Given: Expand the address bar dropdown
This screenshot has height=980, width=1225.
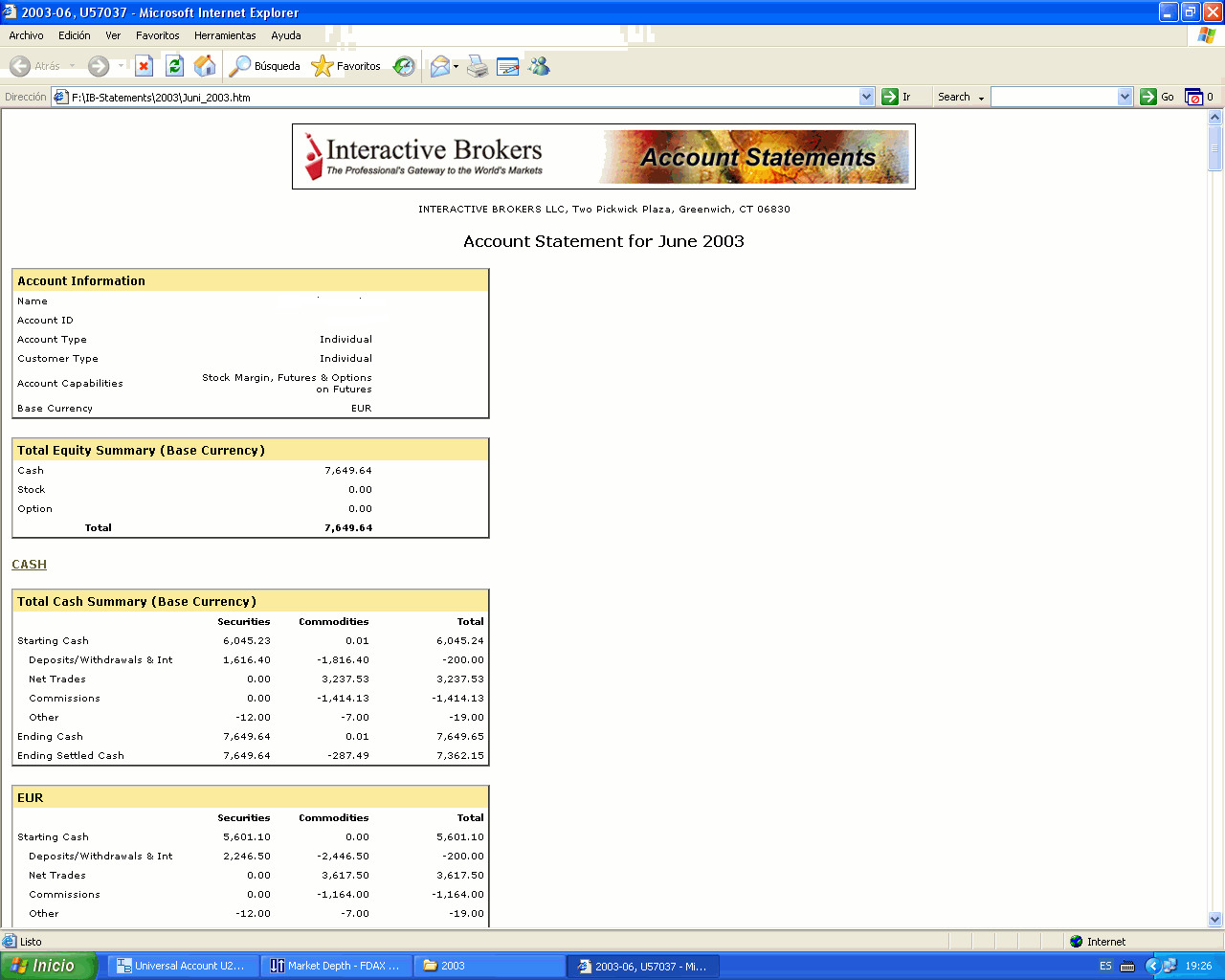Looking at the screenshot, I should [x=867, y=97].
